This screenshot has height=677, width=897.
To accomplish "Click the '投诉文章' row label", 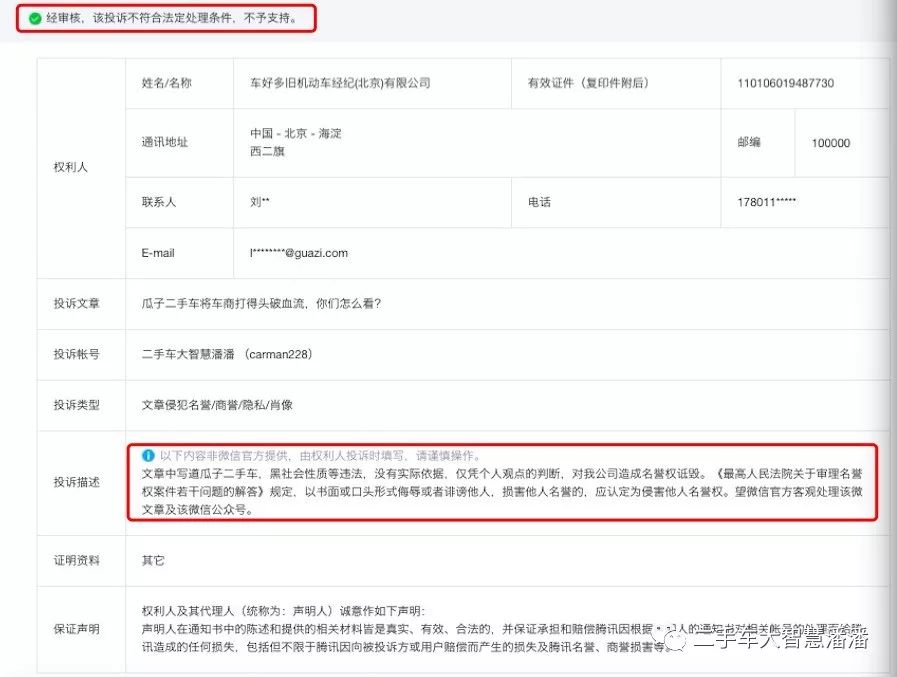I will (77, 303).
